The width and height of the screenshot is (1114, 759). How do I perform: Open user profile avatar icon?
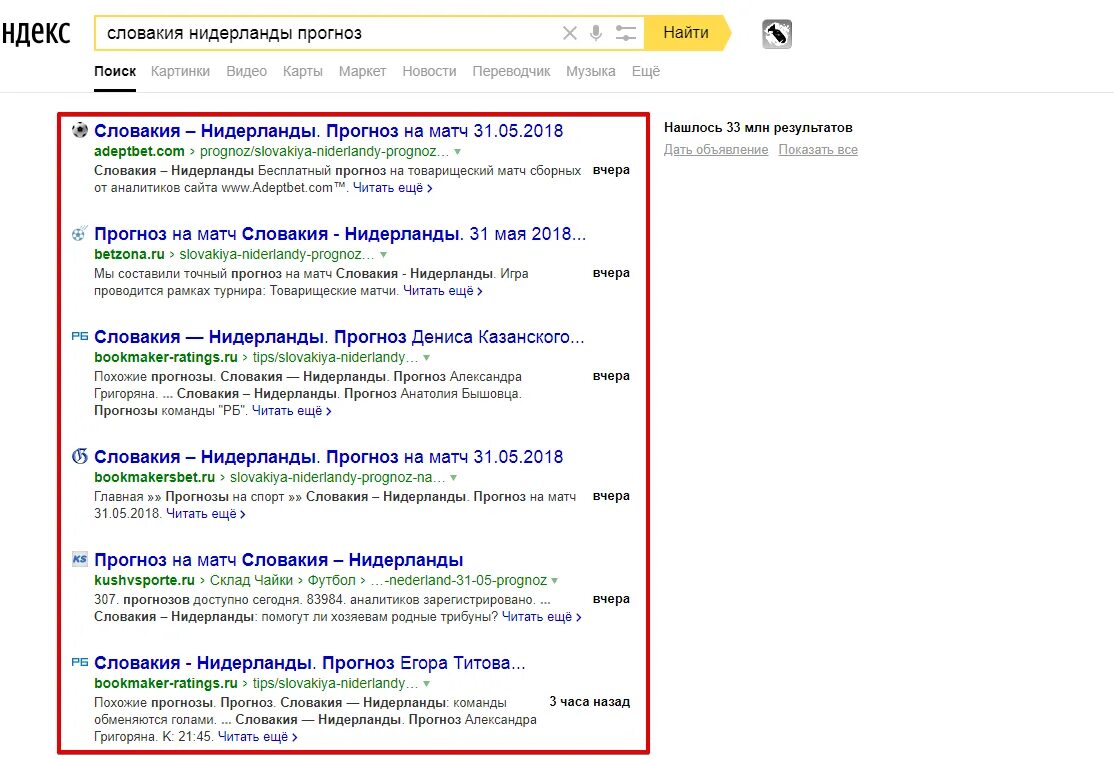pos(777,33)
